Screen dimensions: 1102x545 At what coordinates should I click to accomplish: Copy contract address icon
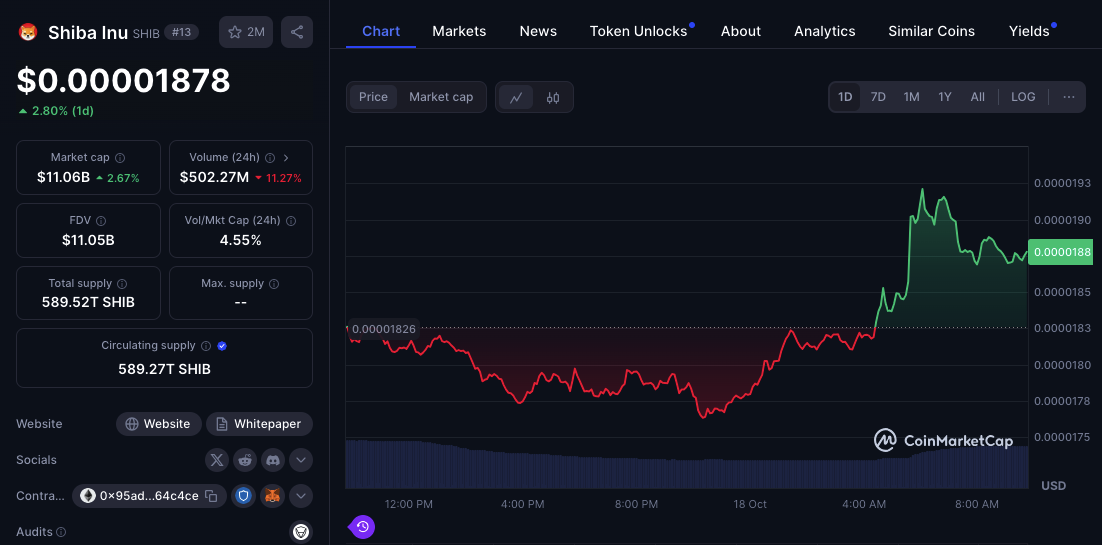[211, 496]
